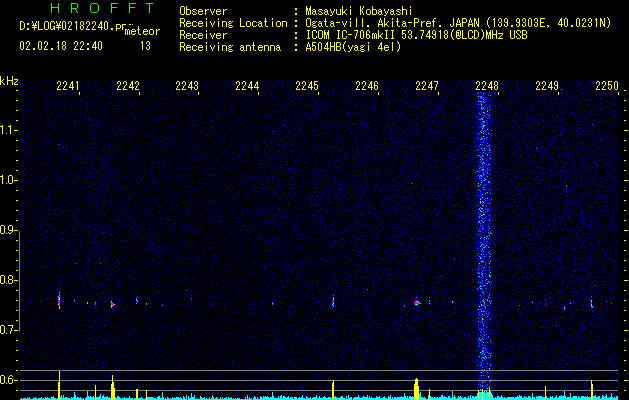Click the date stamp 02.02.18 22:40

(61, 46)
